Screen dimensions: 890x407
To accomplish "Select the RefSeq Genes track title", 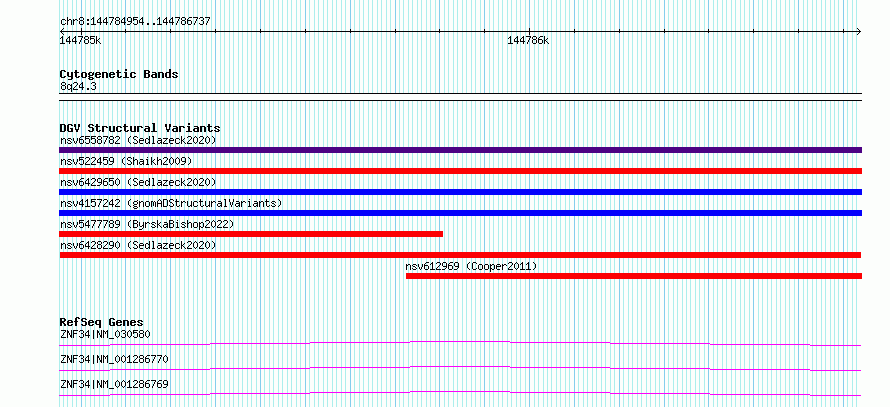I will (101, 322).
